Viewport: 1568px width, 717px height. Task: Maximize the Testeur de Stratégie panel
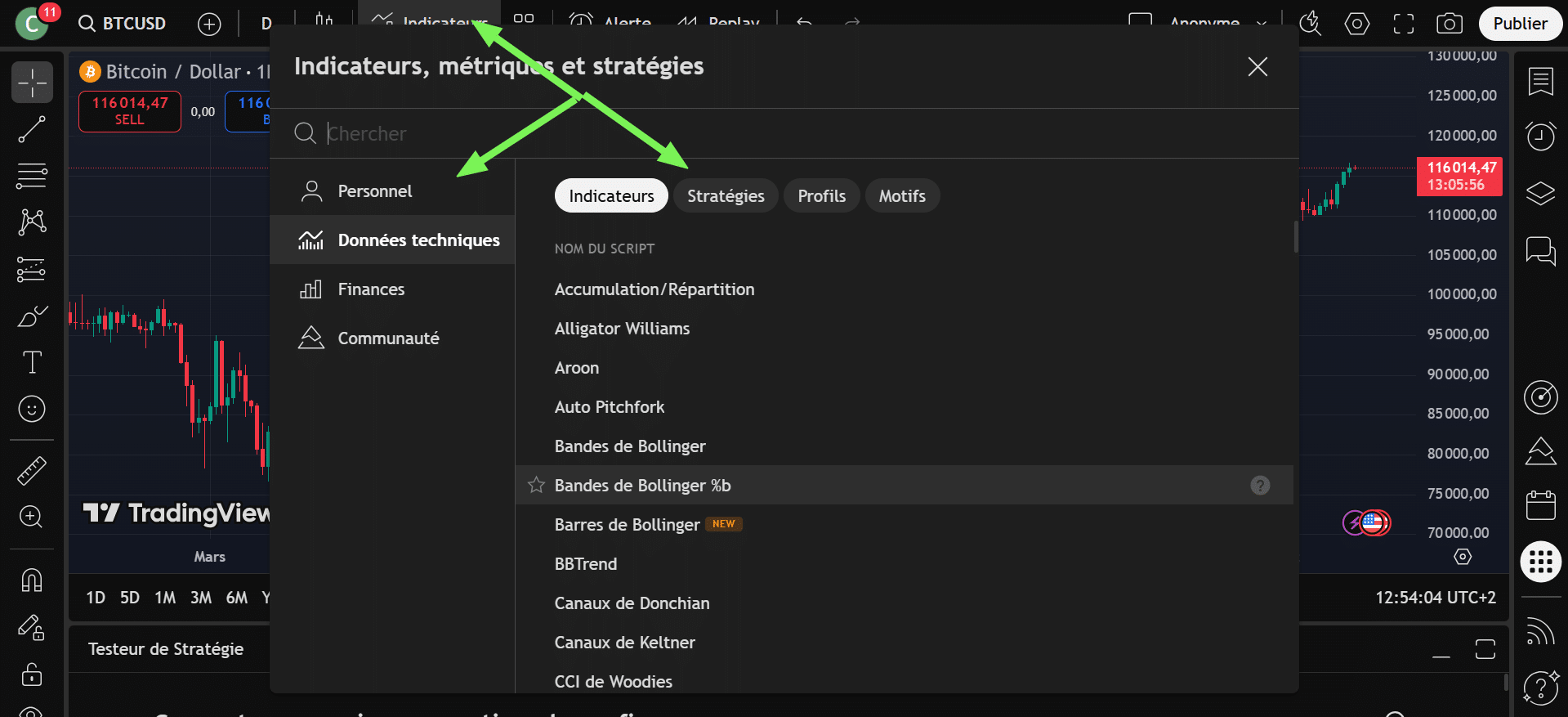[x=1485, y=649]
